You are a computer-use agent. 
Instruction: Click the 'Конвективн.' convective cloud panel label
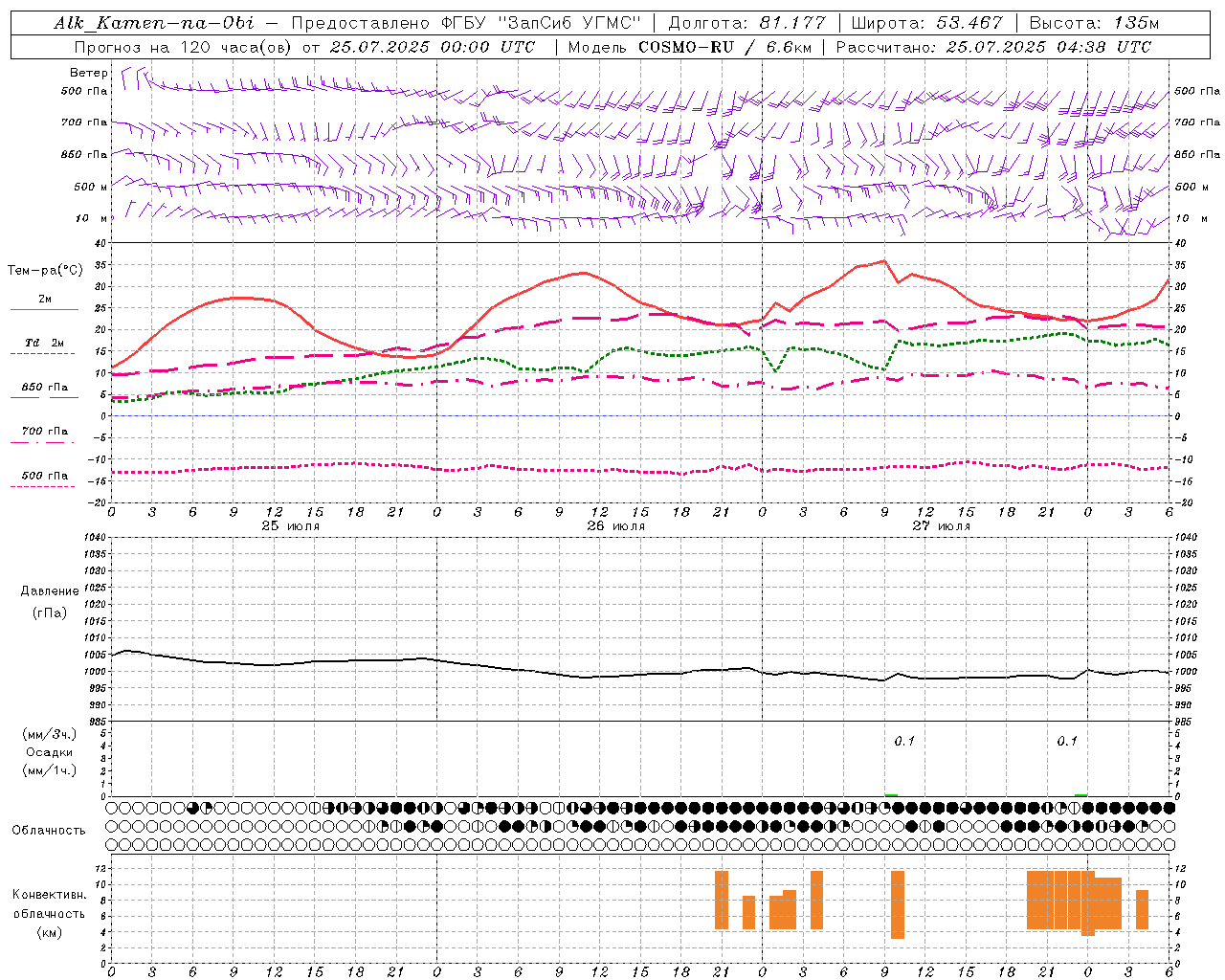tap(50, 895)
